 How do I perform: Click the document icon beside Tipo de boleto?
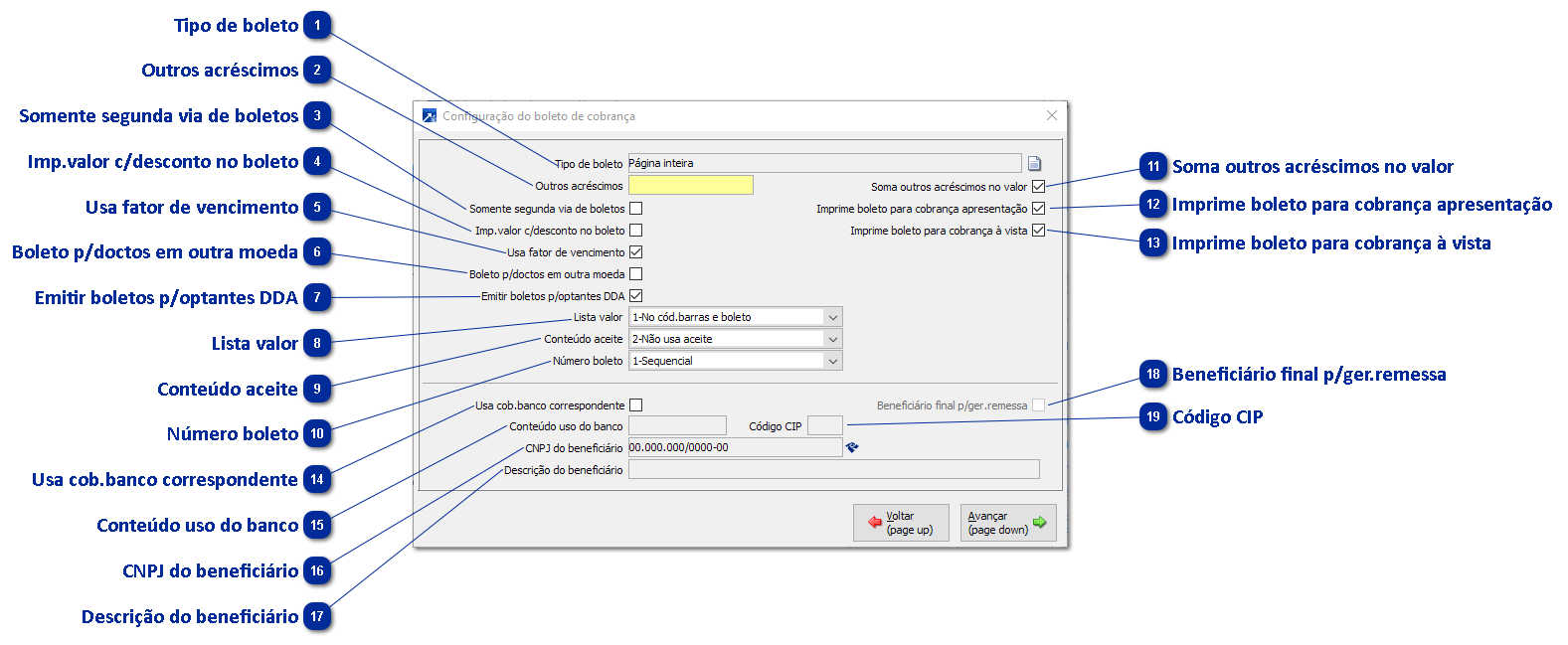point(1034,164)
